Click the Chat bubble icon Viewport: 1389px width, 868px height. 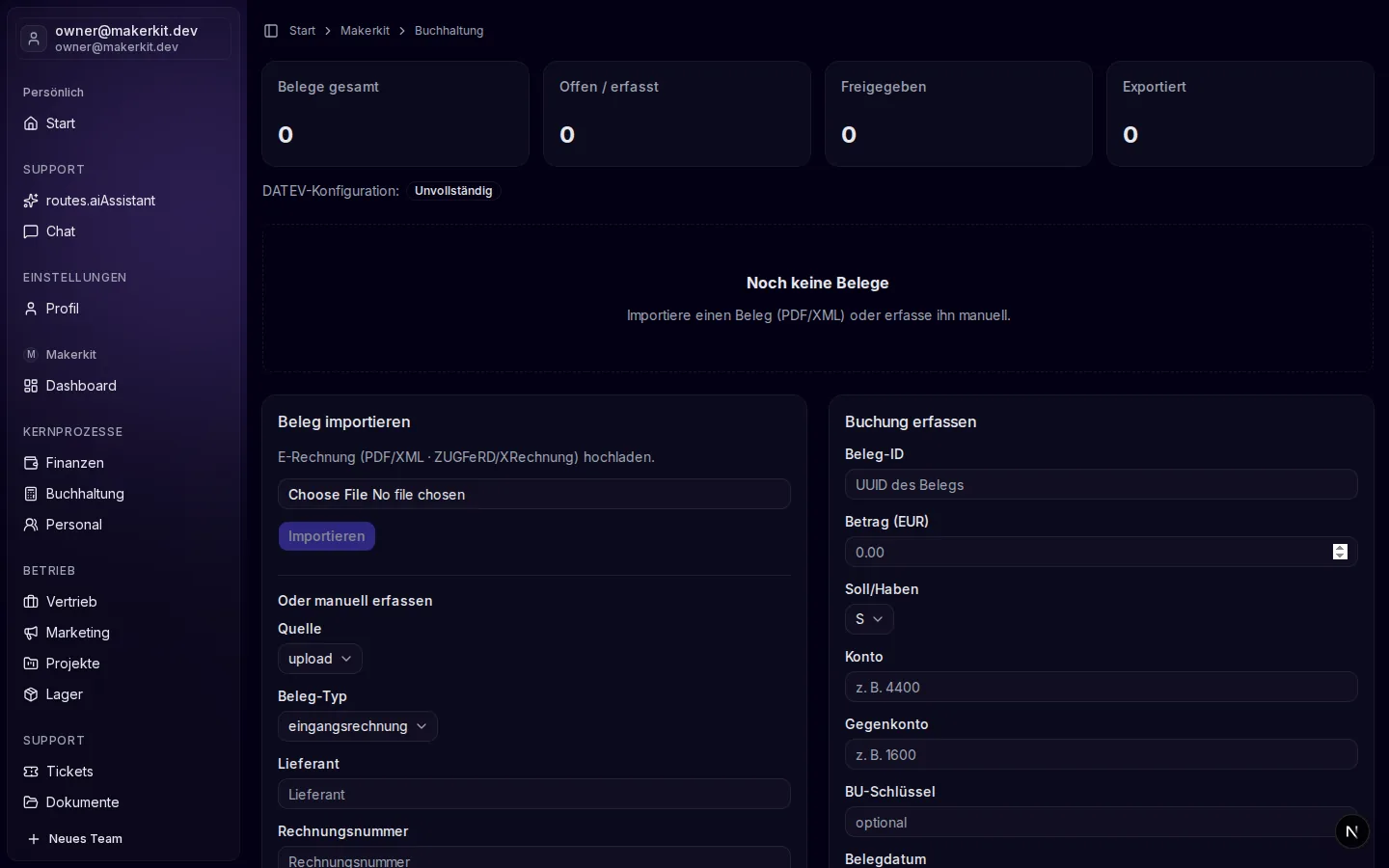pyautogui.click(x=31, y=231)
